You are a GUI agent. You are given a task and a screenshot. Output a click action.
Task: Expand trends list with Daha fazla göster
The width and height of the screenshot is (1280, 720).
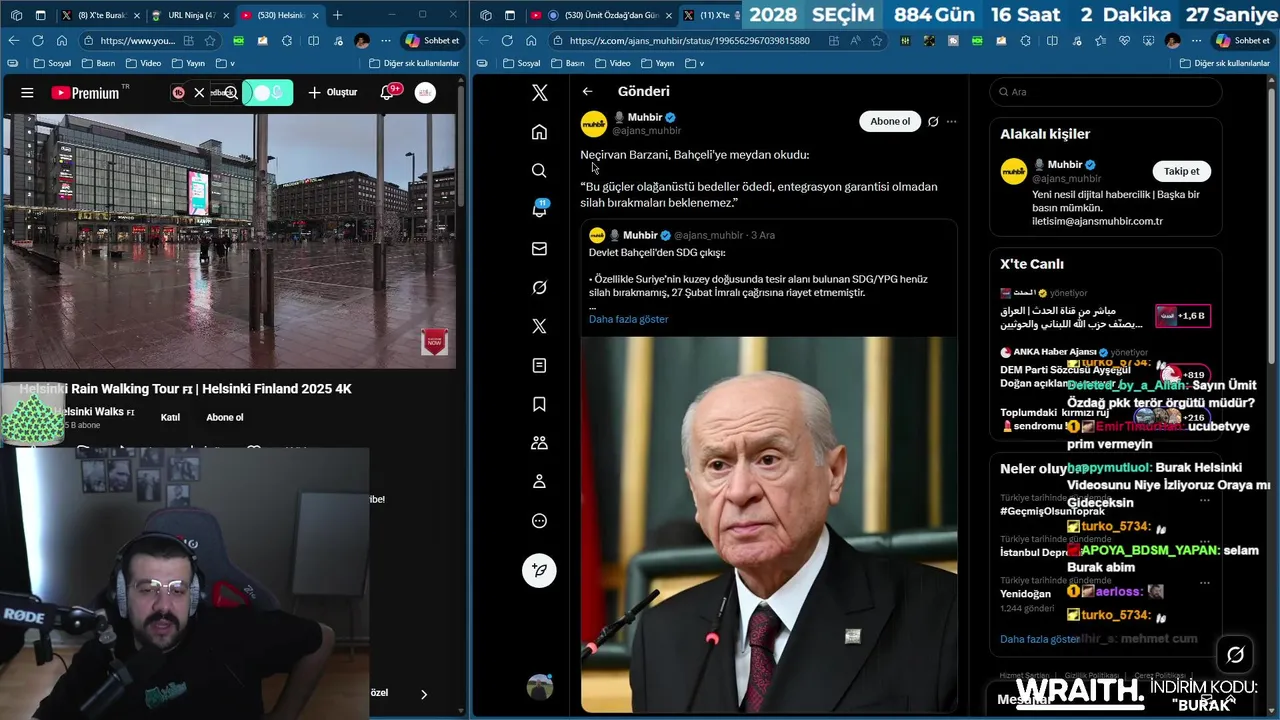pos(1040,639)
